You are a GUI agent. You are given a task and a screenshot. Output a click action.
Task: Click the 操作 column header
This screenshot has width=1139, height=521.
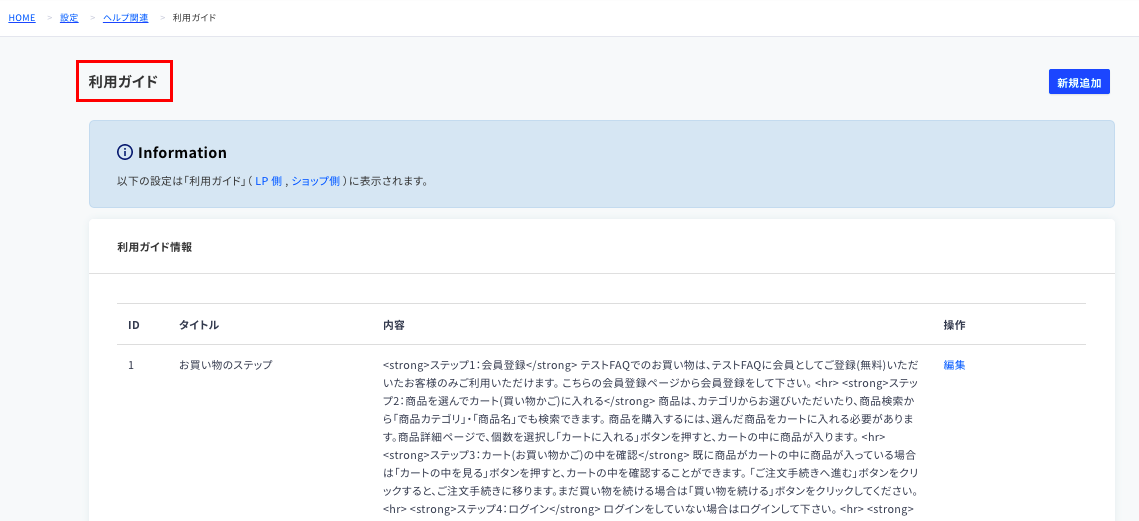954,326
